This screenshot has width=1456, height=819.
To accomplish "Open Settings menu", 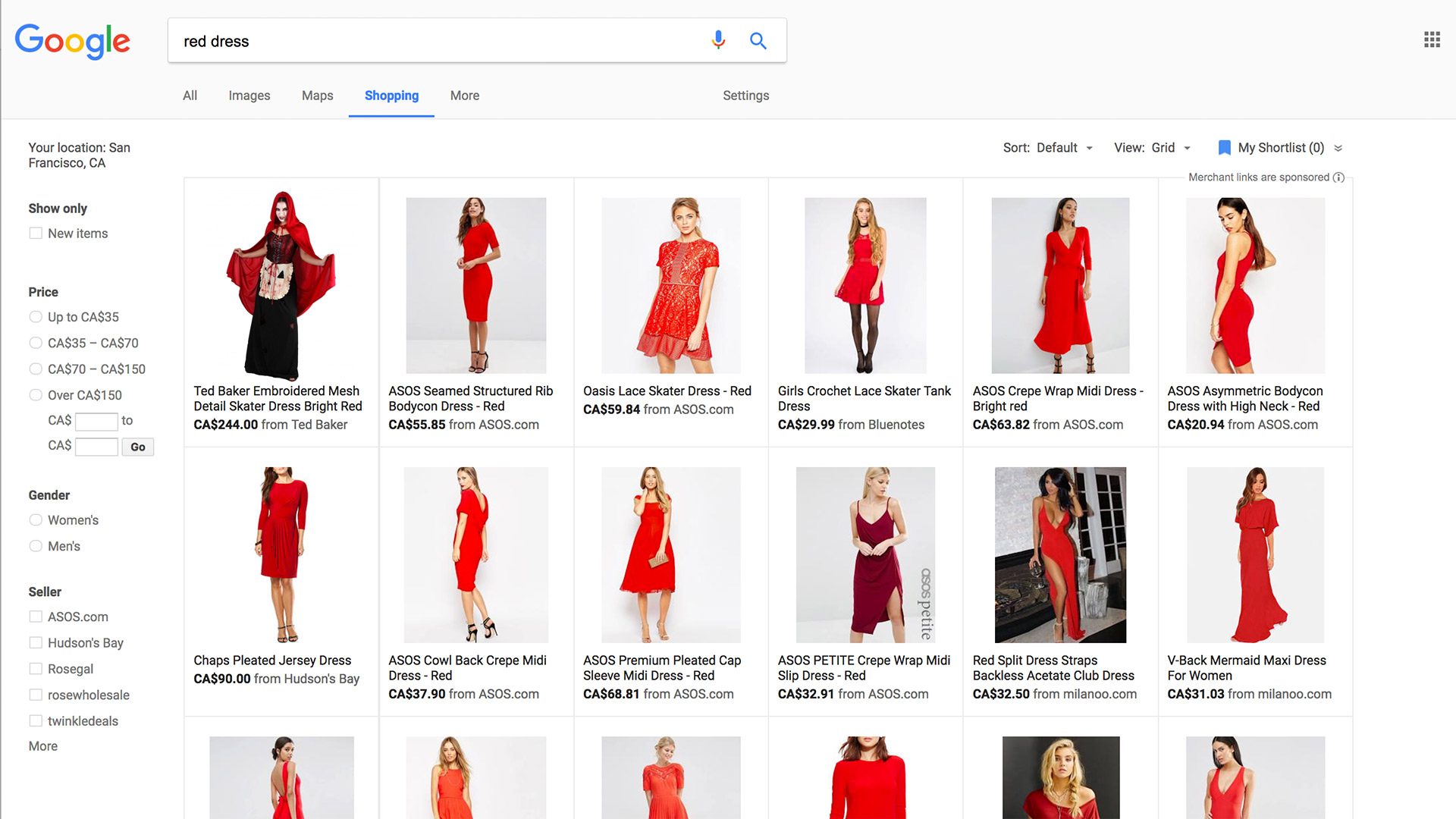I will 745,96.
